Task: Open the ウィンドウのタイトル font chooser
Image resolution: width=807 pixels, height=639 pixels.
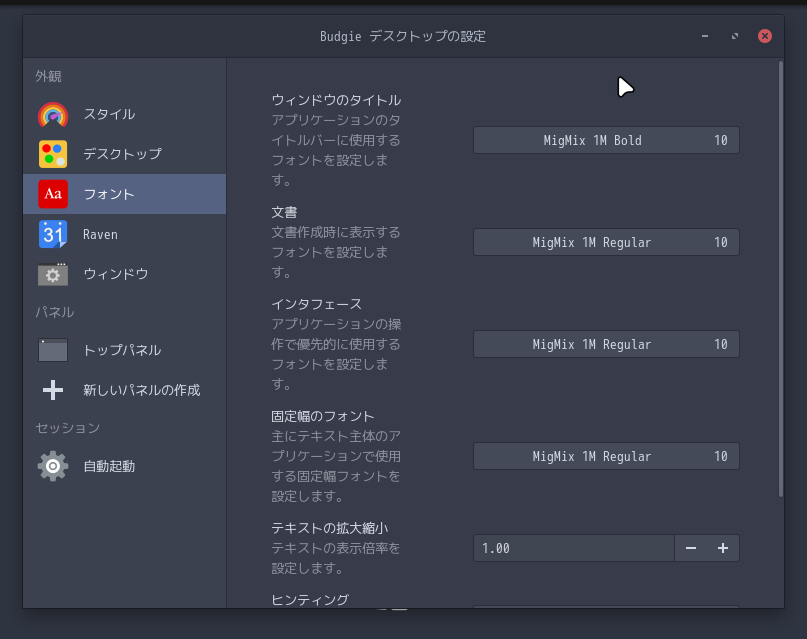Action: (x=606, y=141)
